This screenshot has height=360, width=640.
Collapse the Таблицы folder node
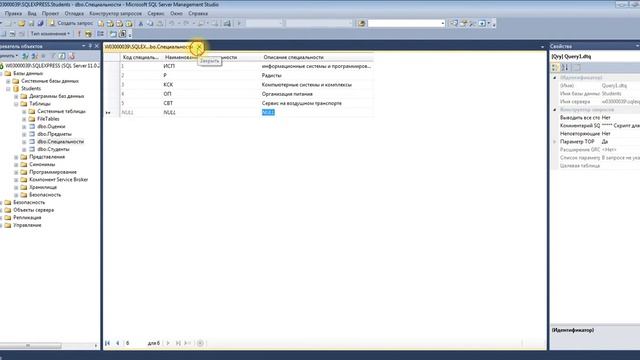[16, 104]
